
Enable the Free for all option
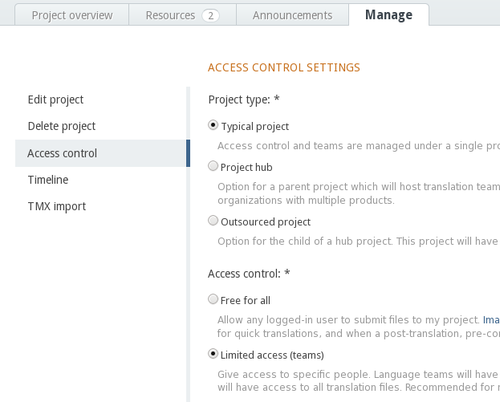point(213,299)
